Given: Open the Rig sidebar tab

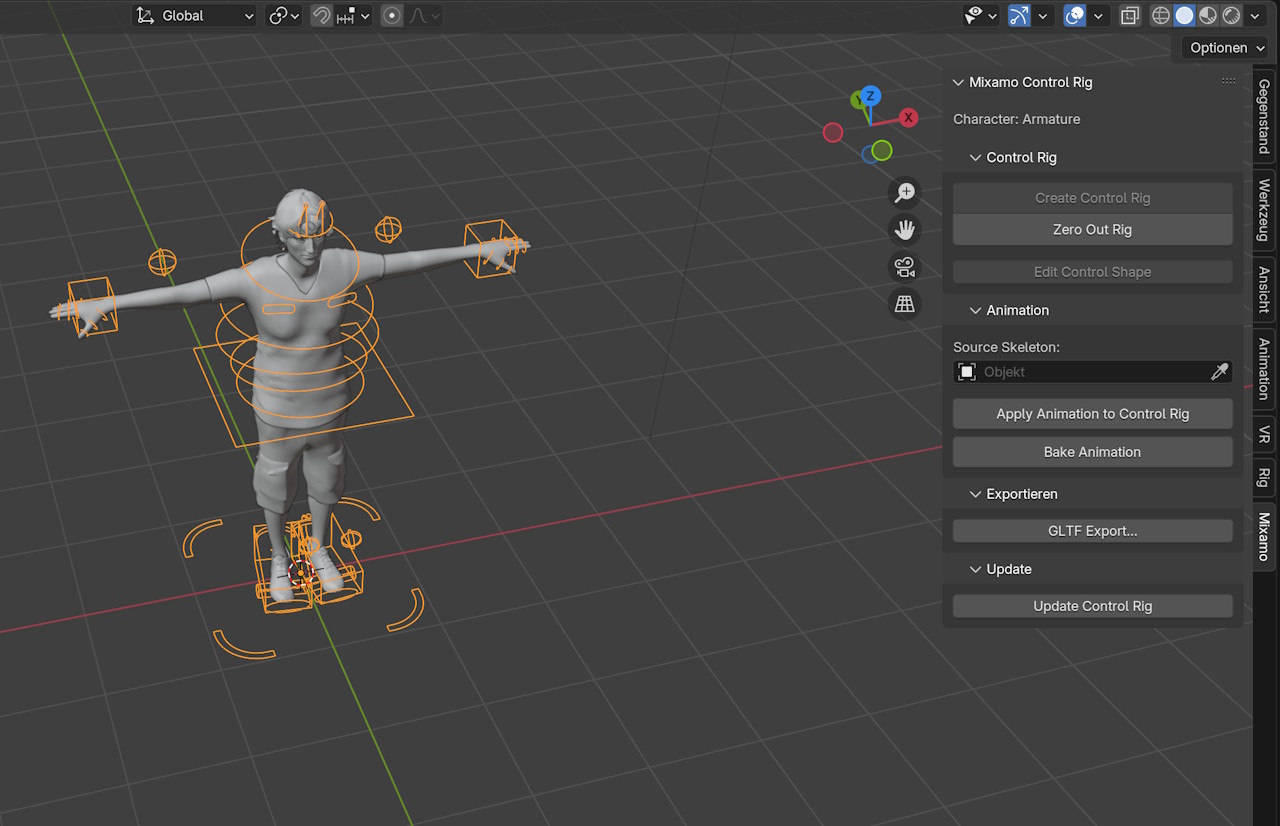Looking at the screenshot, I should 1264,477.
